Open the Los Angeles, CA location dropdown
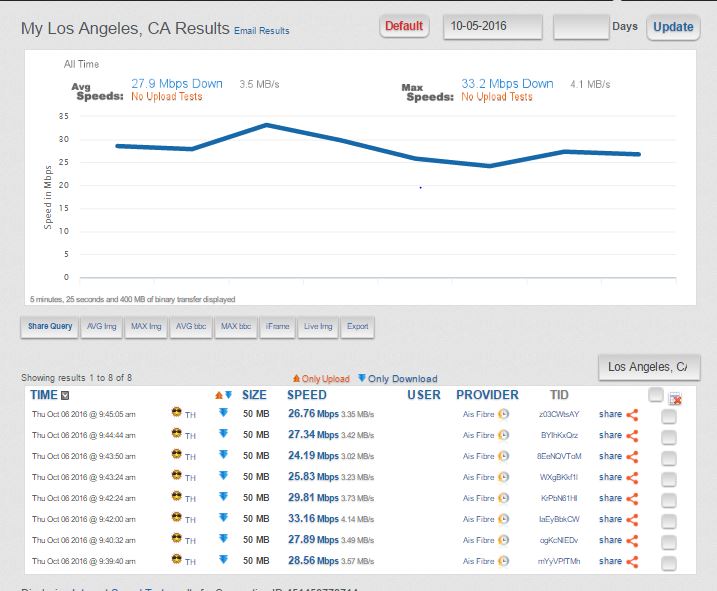 (x=648, y=367)
